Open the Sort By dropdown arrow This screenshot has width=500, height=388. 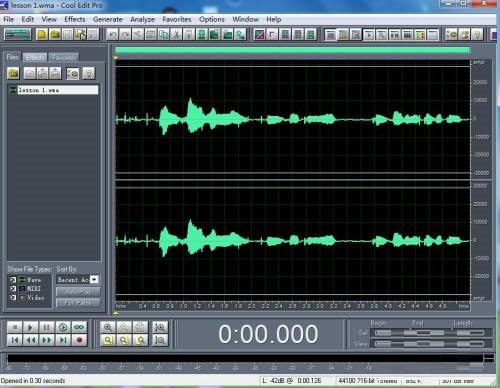(x=94, y=279)
